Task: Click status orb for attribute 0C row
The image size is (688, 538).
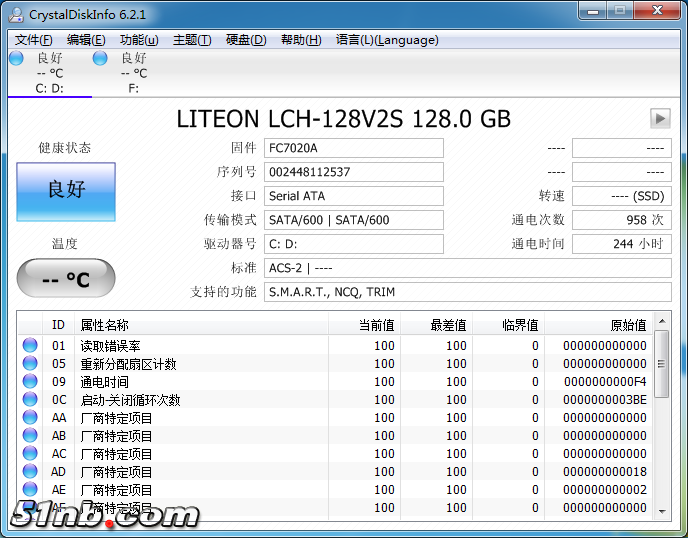Action: coord(30,400)
